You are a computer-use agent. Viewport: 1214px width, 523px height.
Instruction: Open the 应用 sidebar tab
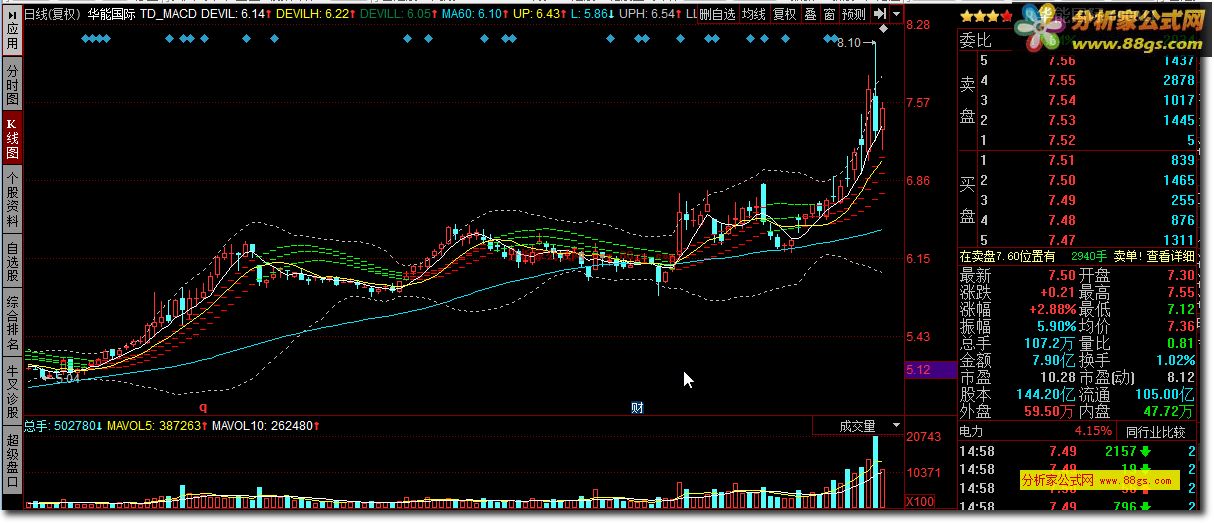pos(12,29)
